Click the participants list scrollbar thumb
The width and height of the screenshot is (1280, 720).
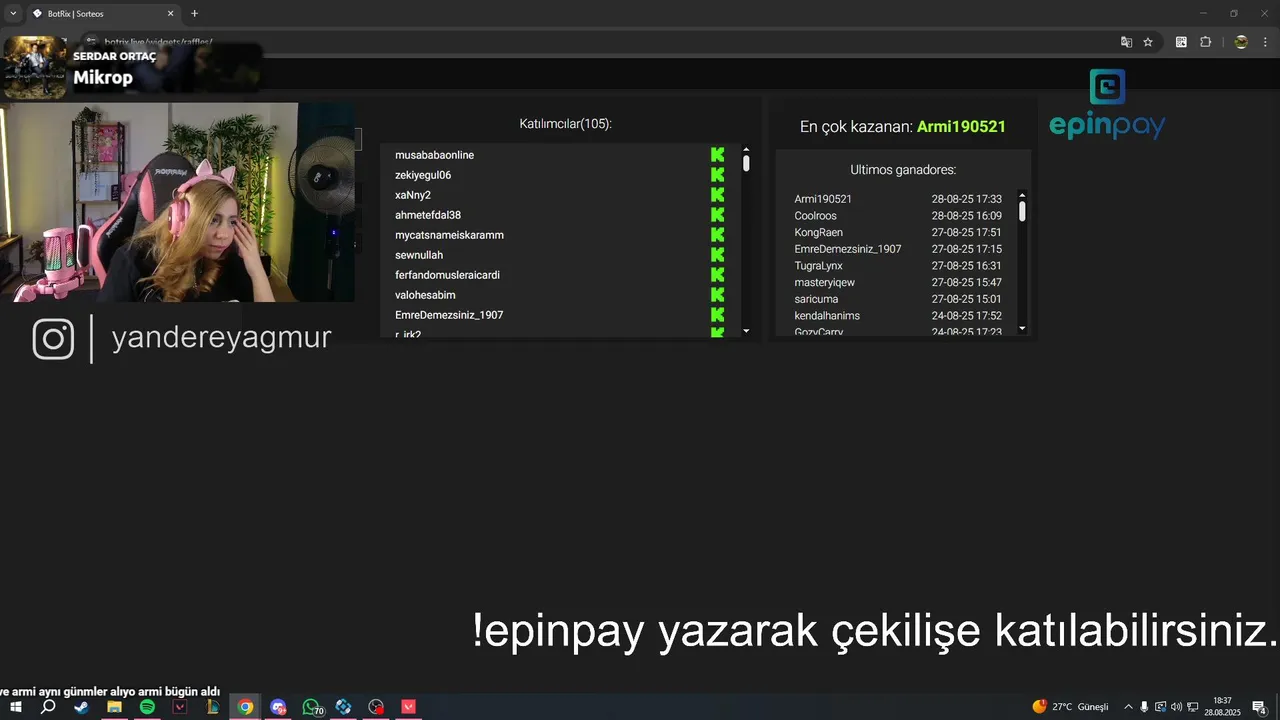(746, 163)
